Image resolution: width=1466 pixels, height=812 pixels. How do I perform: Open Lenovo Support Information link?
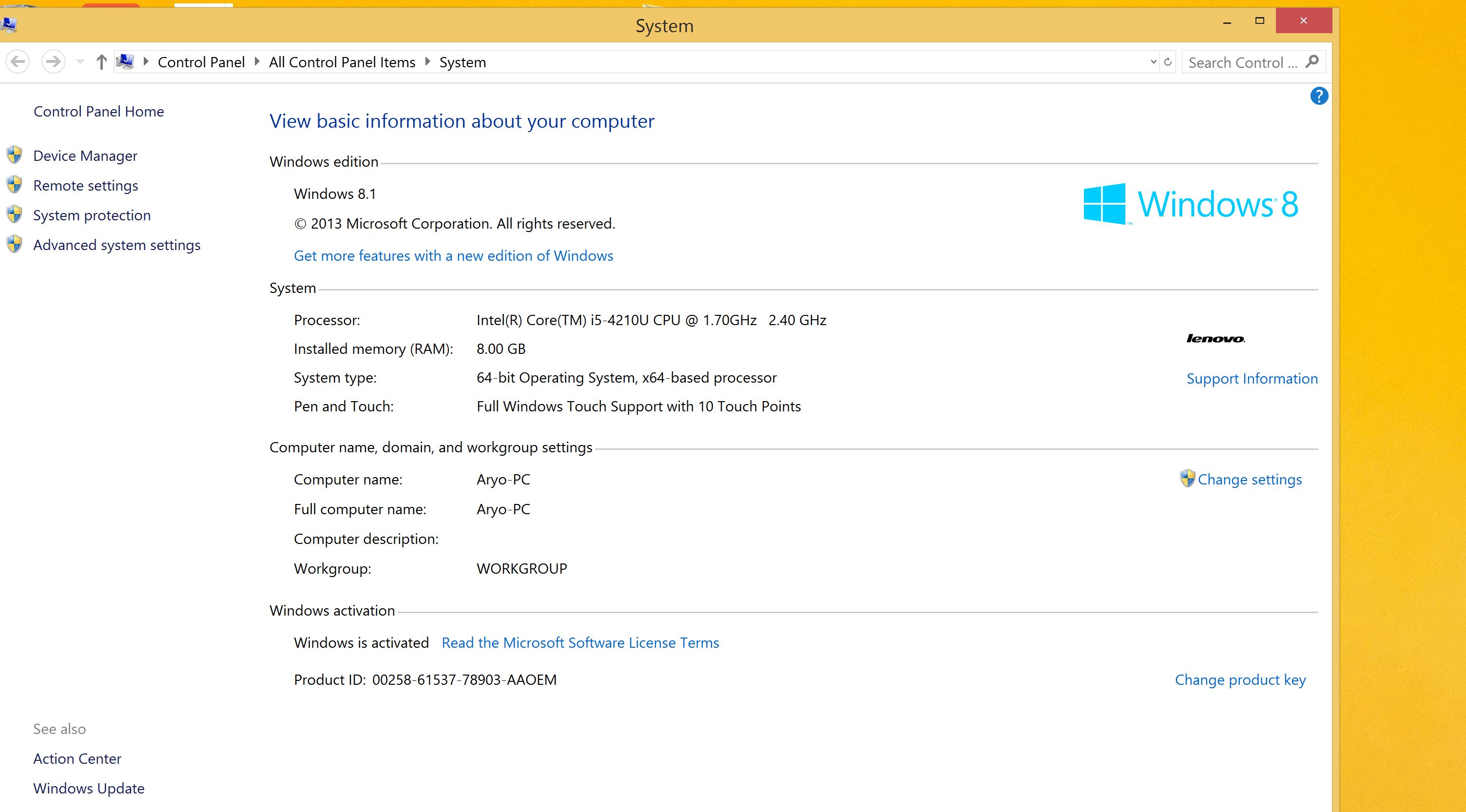click(x=1252, y=379)
